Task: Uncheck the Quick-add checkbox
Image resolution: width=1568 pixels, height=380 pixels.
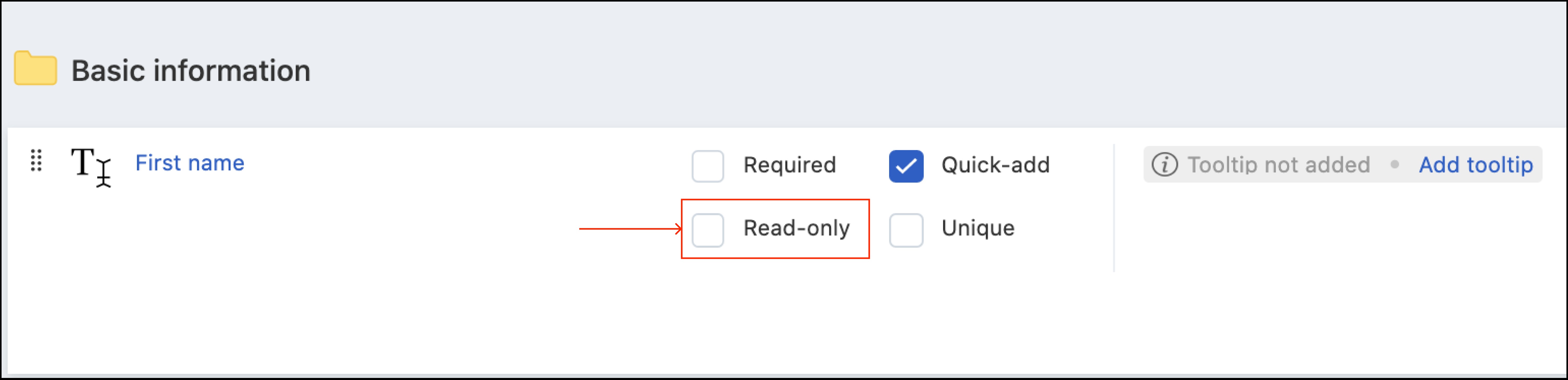Action: 906,166
